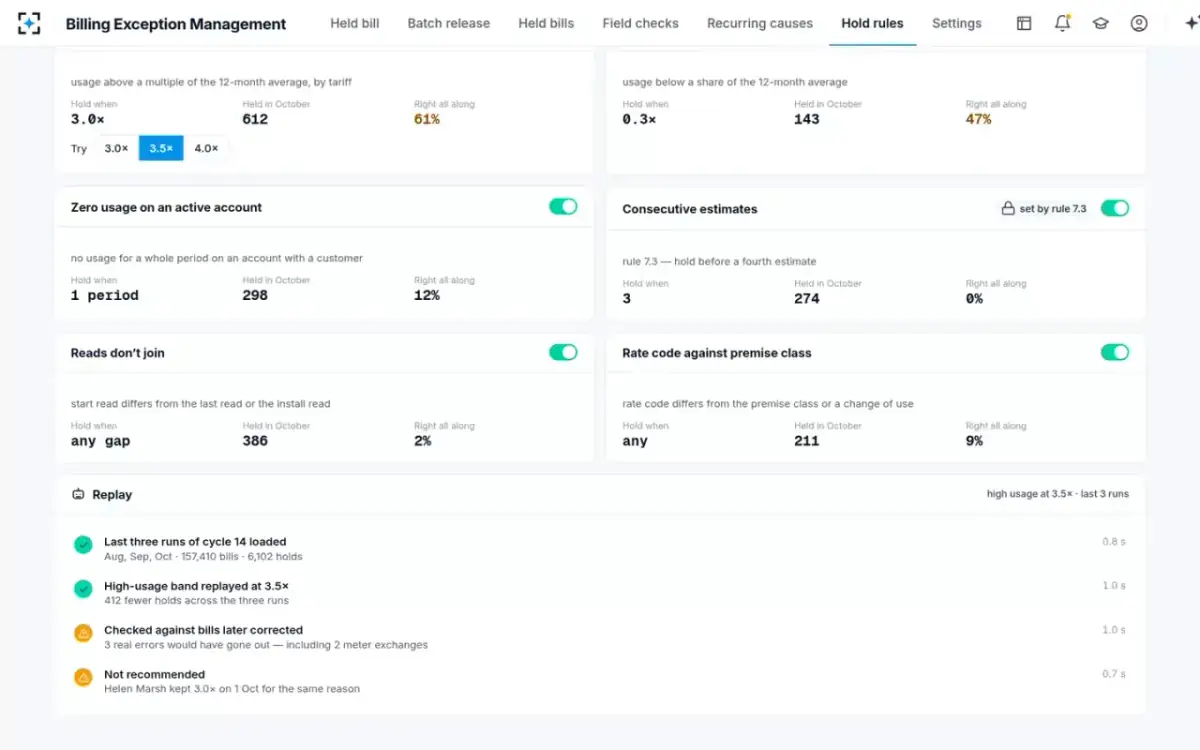Image resolution: width=1200 pixels, height=750 pixels.
Task: Open notifications bell icon
Action: click(x=1063, y=23)
